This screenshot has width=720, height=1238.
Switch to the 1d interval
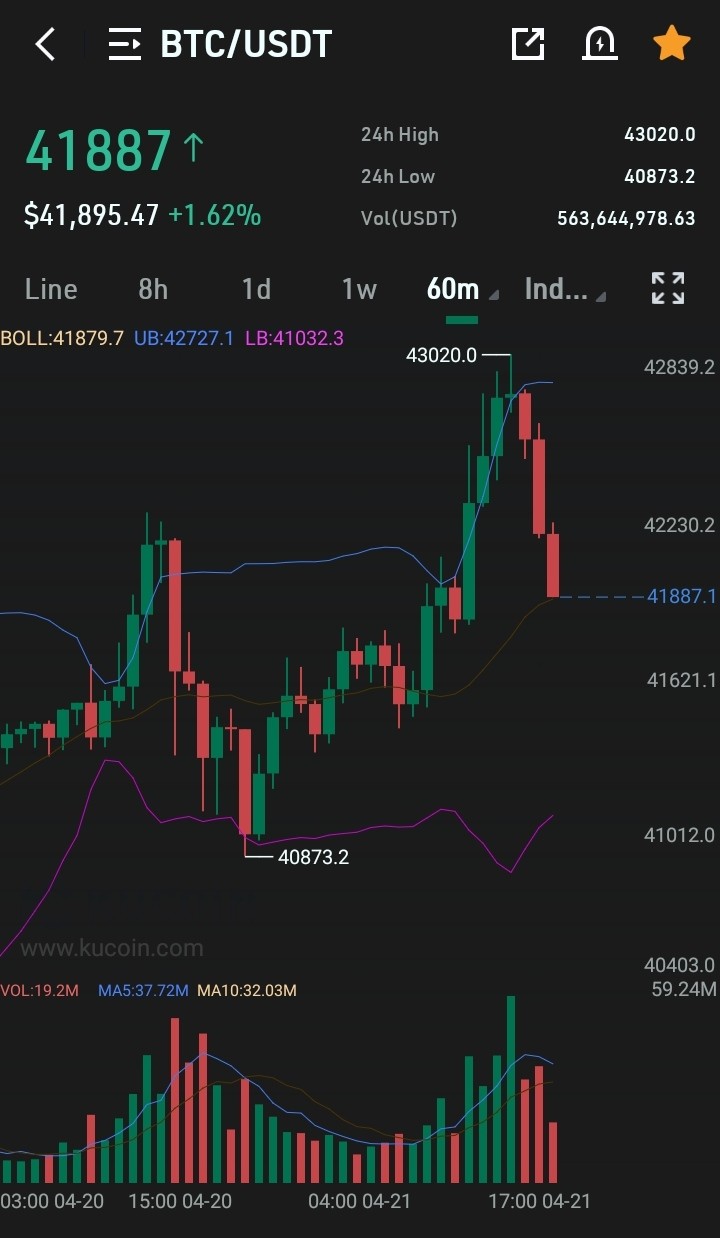click(256, 289)
